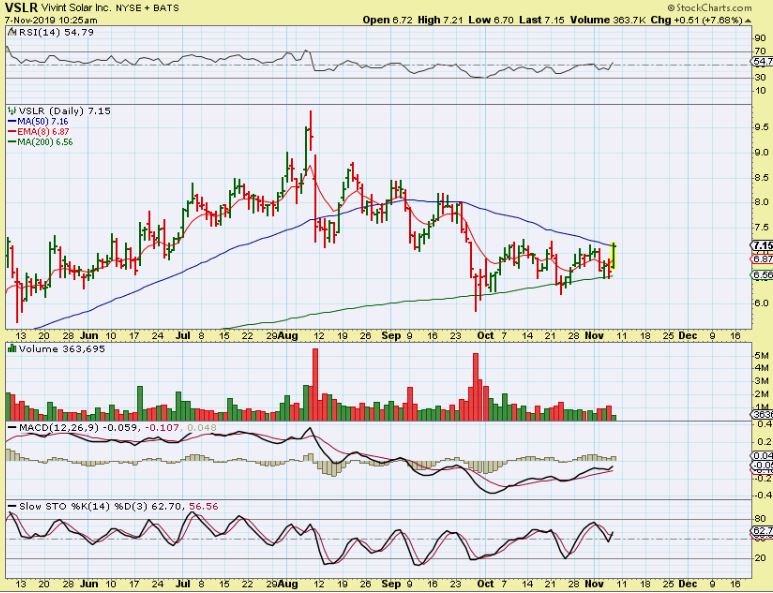The height and width of the screenshot is (593, 773).
Task: Click the 7-Nov-2019 10:25am timestamp
Action: tap(51, 20)
